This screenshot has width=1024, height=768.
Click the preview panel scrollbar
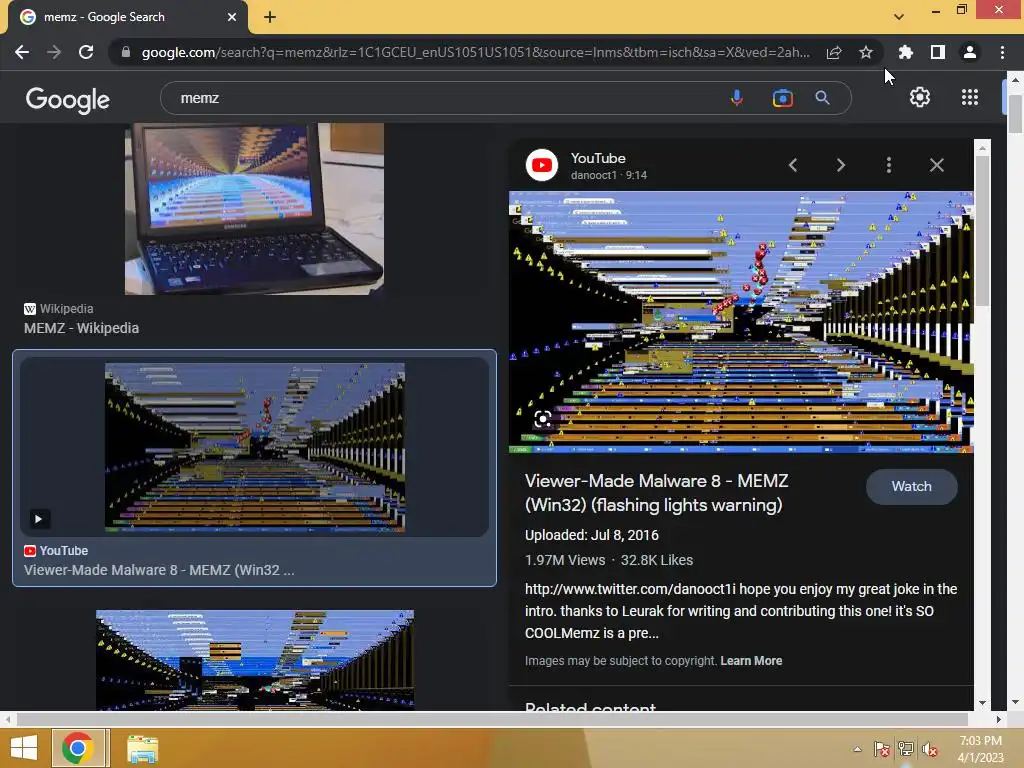982,229
